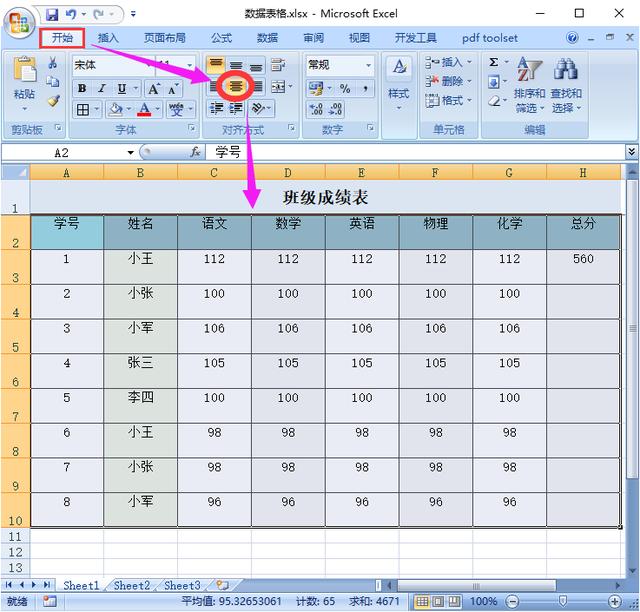This screenshot has width=640, height=612.
Task: Click the text orientation icon
Action: click(x=258, y=108)
